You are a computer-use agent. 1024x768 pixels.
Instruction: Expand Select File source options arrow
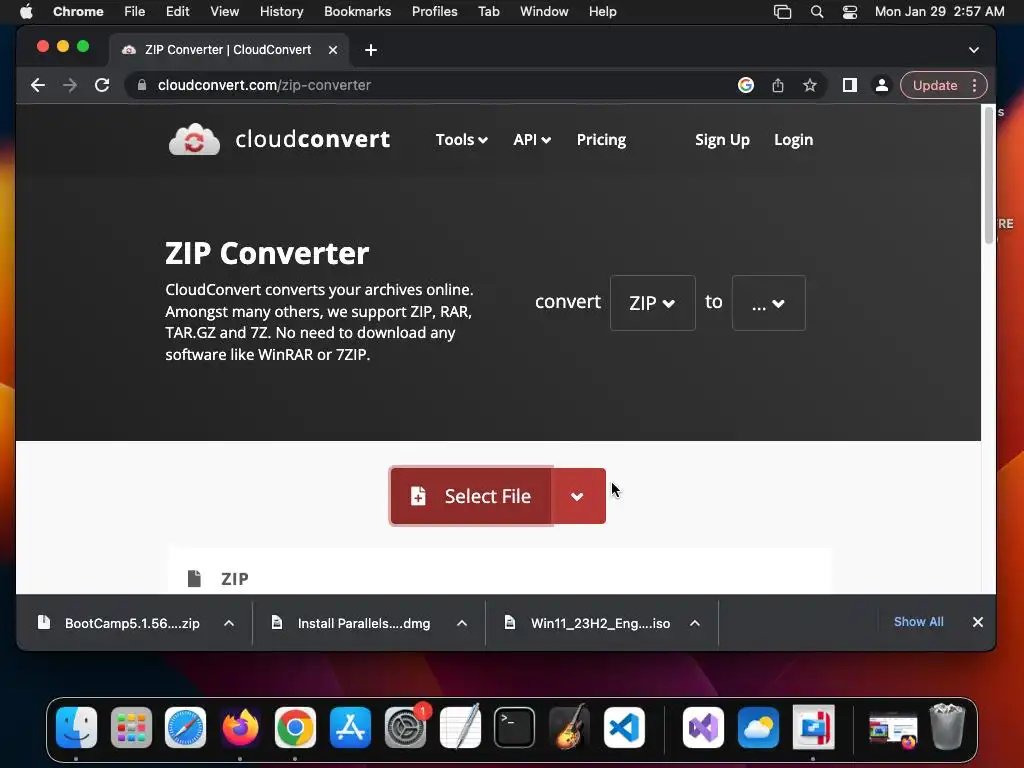(579, 496)
